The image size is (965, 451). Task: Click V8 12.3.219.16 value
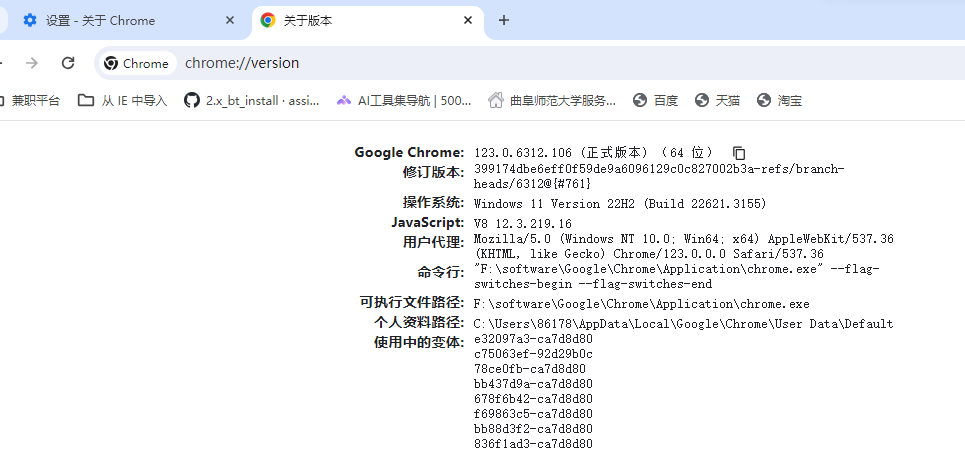coord(523,223)
